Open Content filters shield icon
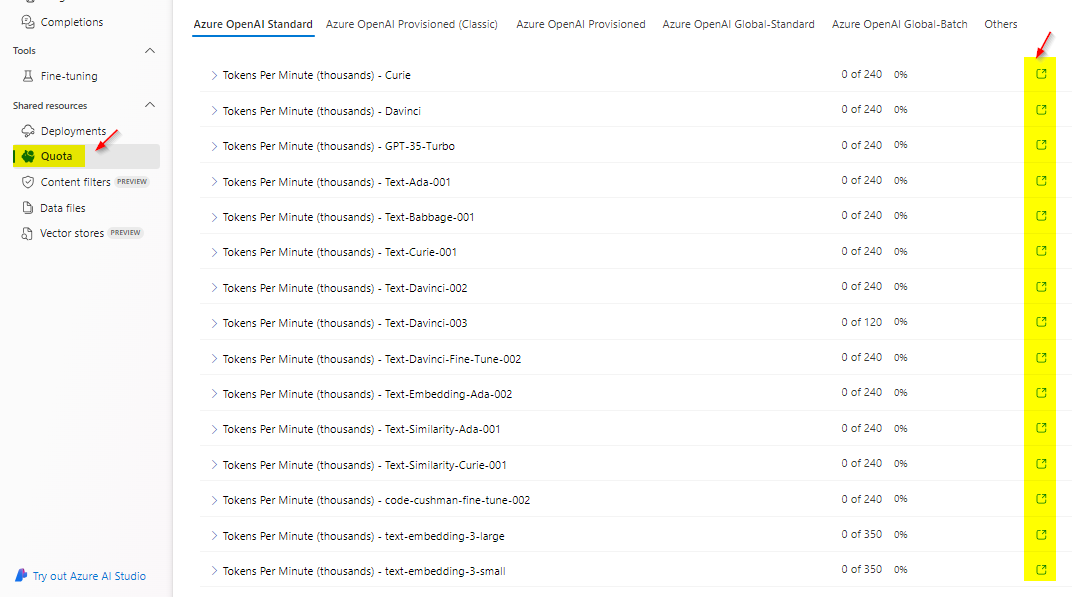 coord(30,181)
